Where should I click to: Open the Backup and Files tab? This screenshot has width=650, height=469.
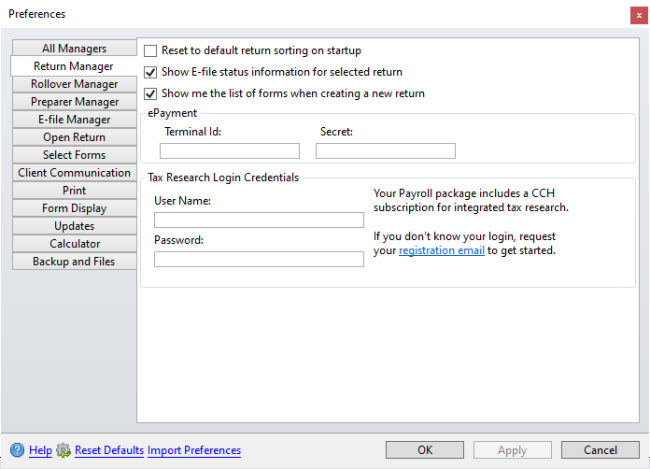click(74, 261)
